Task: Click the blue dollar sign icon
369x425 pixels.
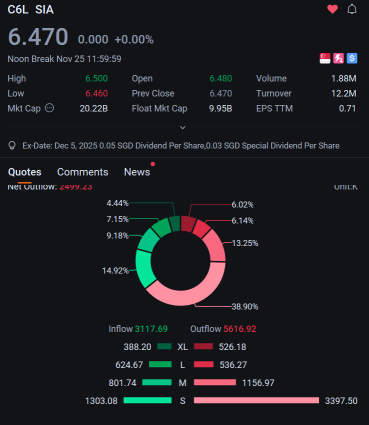Action: [352, 58]
